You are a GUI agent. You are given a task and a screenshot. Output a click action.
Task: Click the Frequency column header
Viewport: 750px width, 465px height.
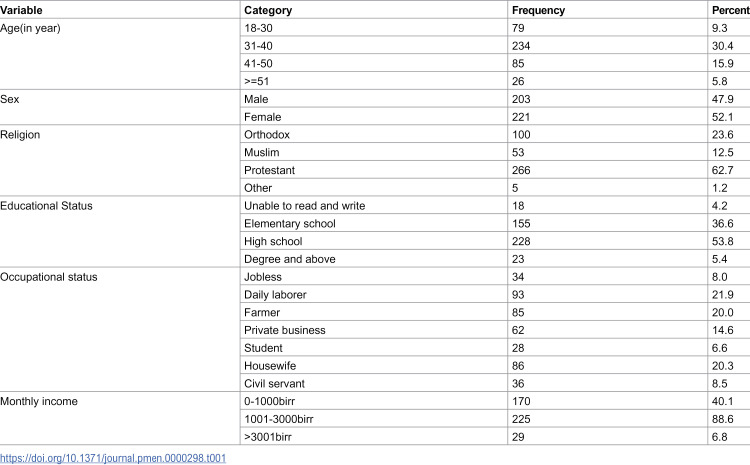coord(538,10)
